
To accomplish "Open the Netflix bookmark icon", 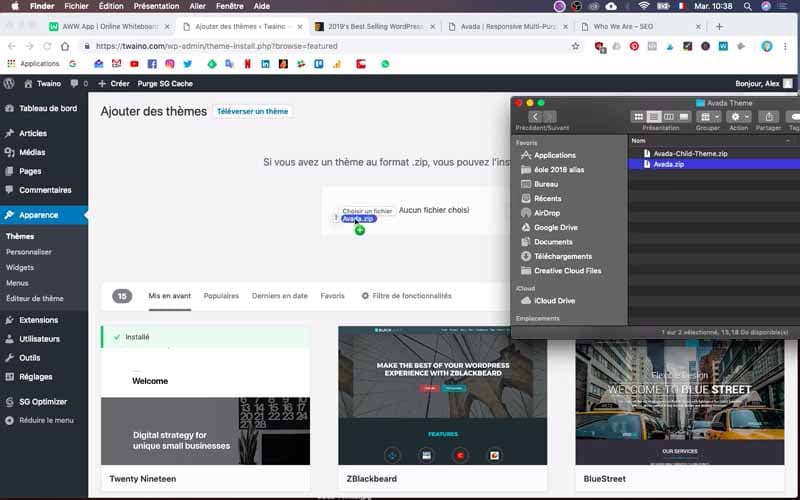I will [x=247, y=64].
